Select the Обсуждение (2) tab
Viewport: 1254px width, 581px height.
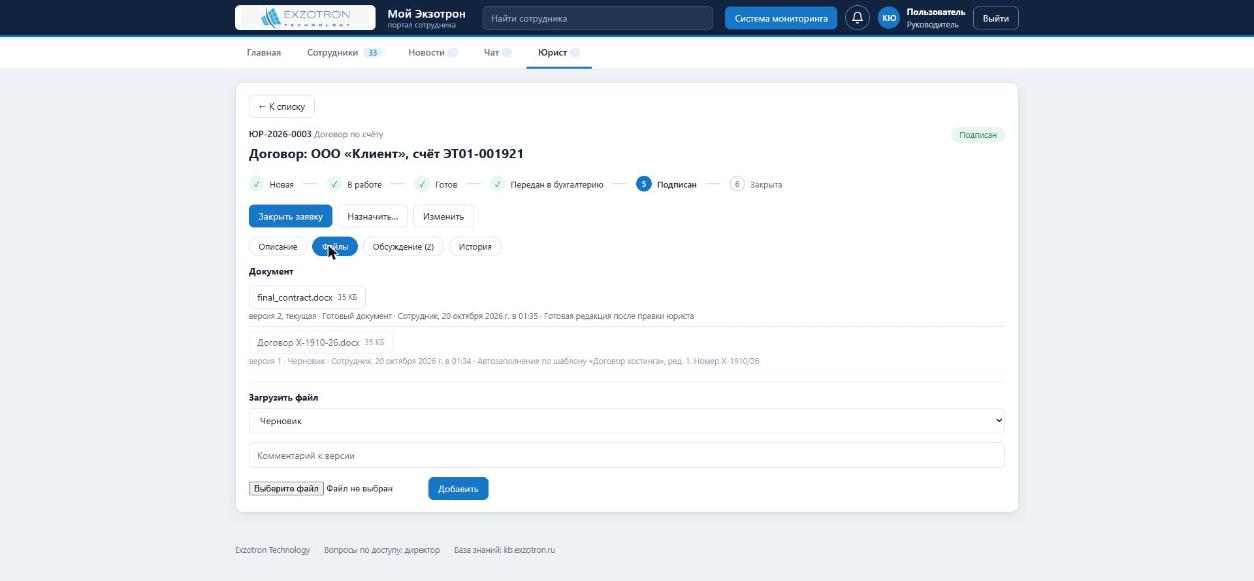403,246
